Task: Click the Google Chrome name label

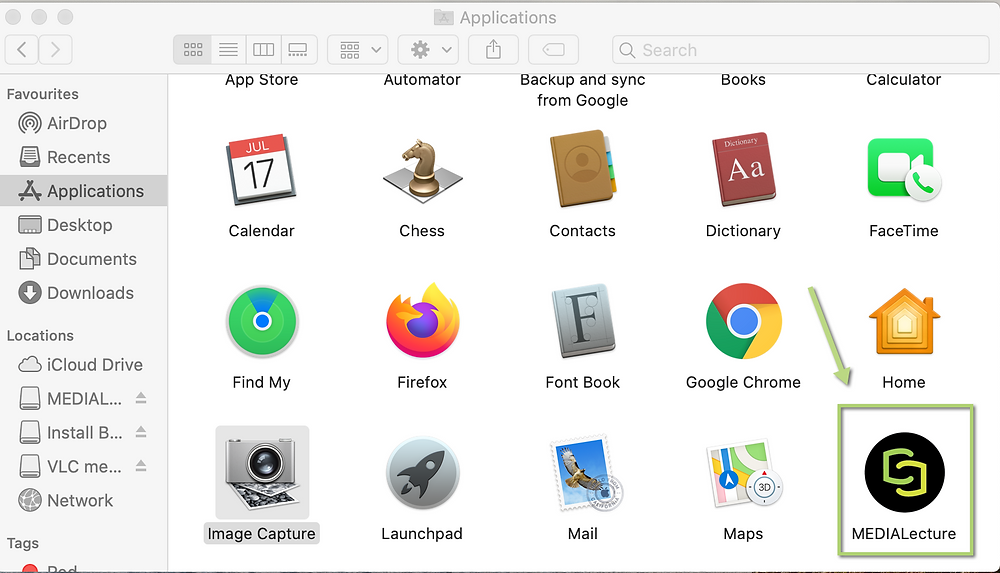Action: tap(743, 382)
